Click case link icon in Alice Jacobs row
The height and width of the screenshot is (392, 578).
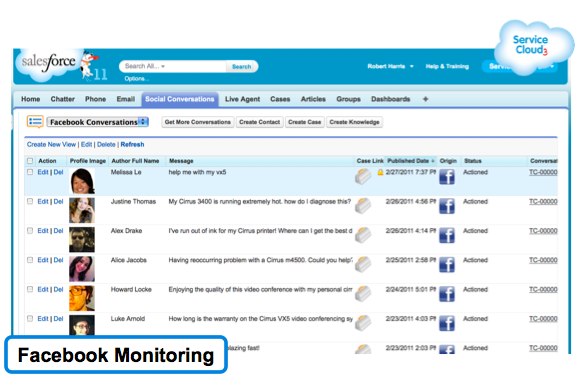click(x=363, y=264)
